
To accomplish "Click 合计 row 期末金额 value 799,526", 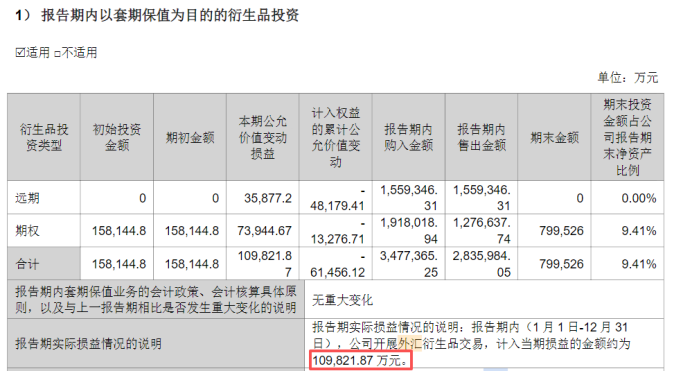I will (x=561, y=264).
